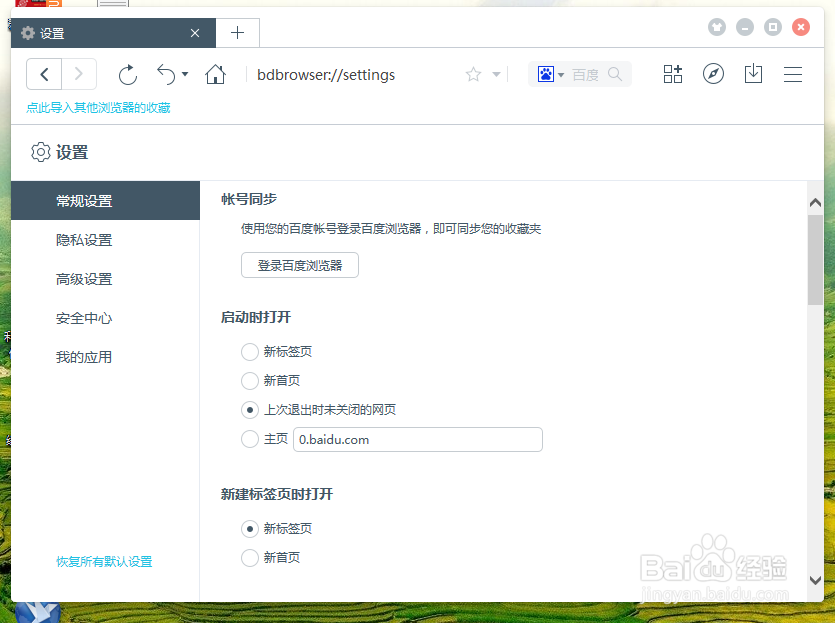Maximize the browser window
Screen dimensions: 835x623
[x=773, y=27]
